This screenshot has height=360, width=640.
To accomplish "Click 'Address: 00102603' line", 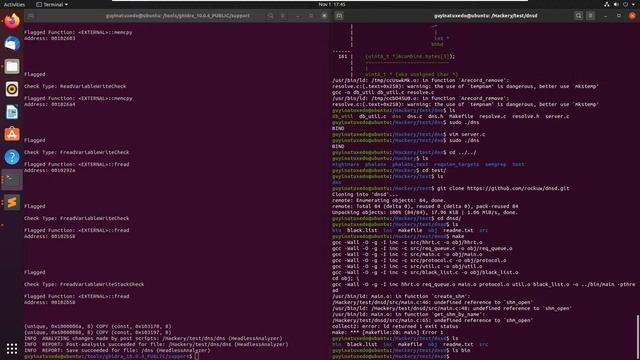I will point(49,38).
